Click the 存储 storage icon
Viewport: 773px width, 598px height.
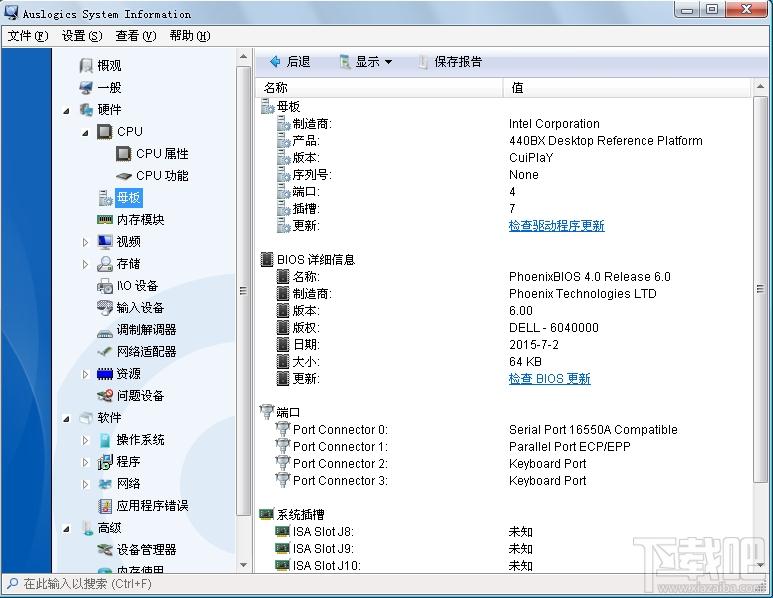tap(105, 264)
